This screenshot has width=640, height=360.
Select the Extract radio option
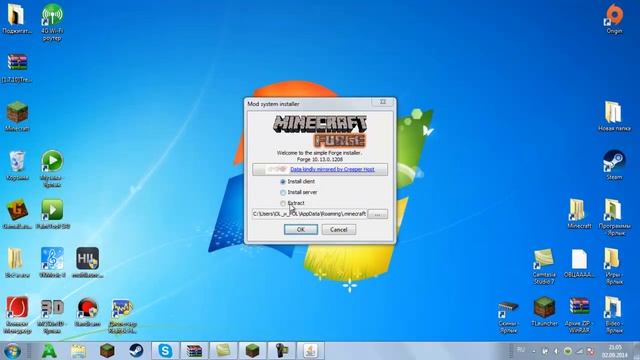tap(283, 203)
